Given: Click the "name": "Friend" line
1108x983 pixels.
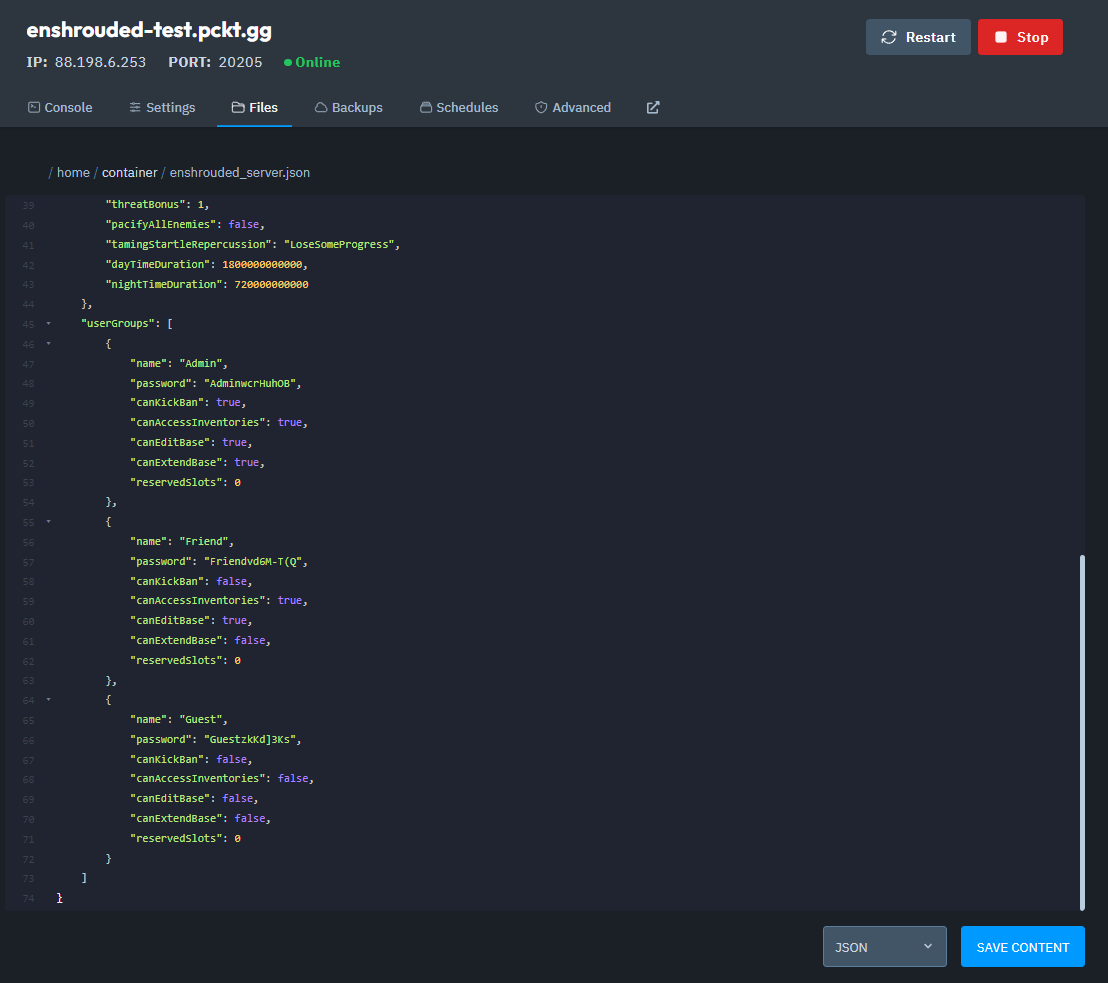Looking at the screenshot, I should 182,541.
